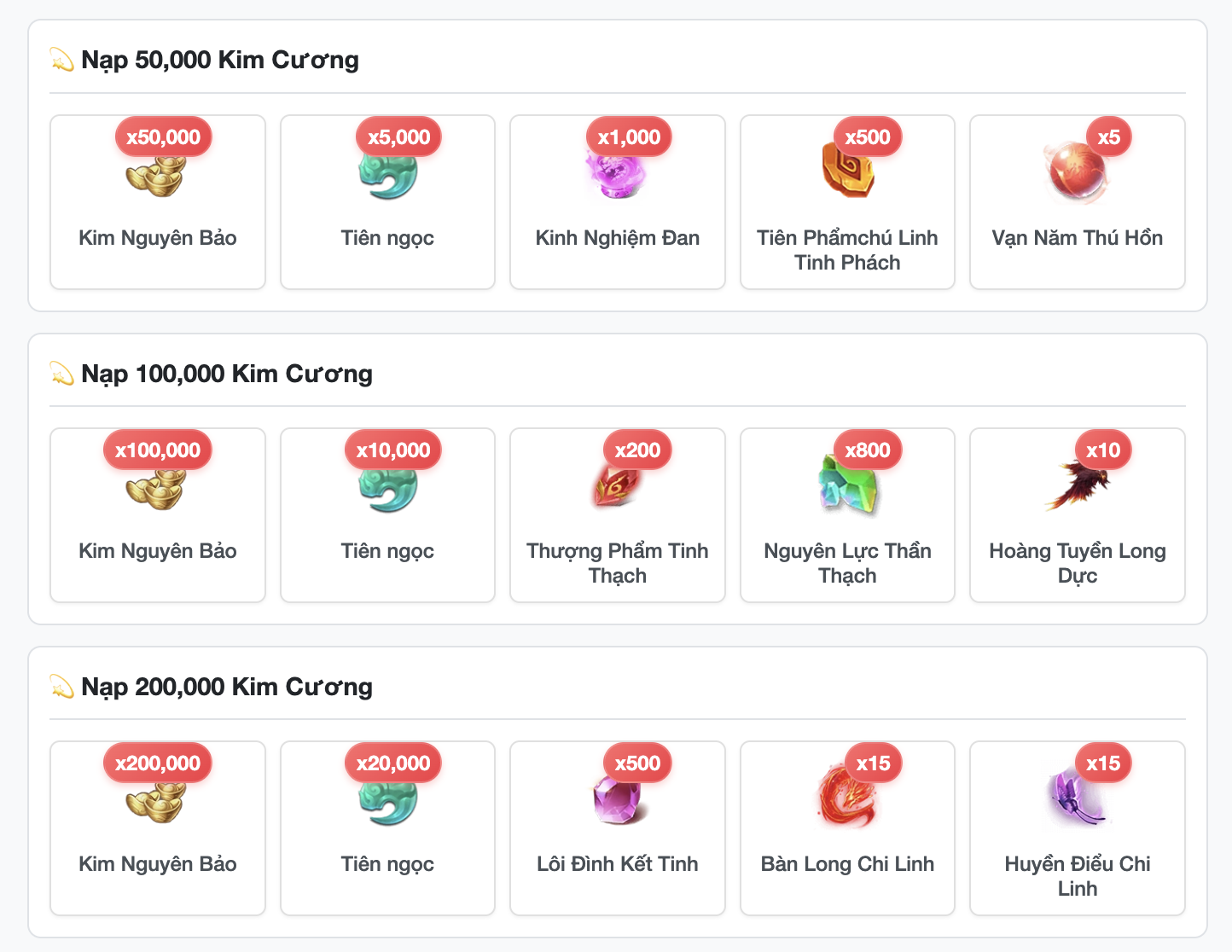Click the x800 quantity badge
The image size is (1232, 952).
tap(868, 450)
